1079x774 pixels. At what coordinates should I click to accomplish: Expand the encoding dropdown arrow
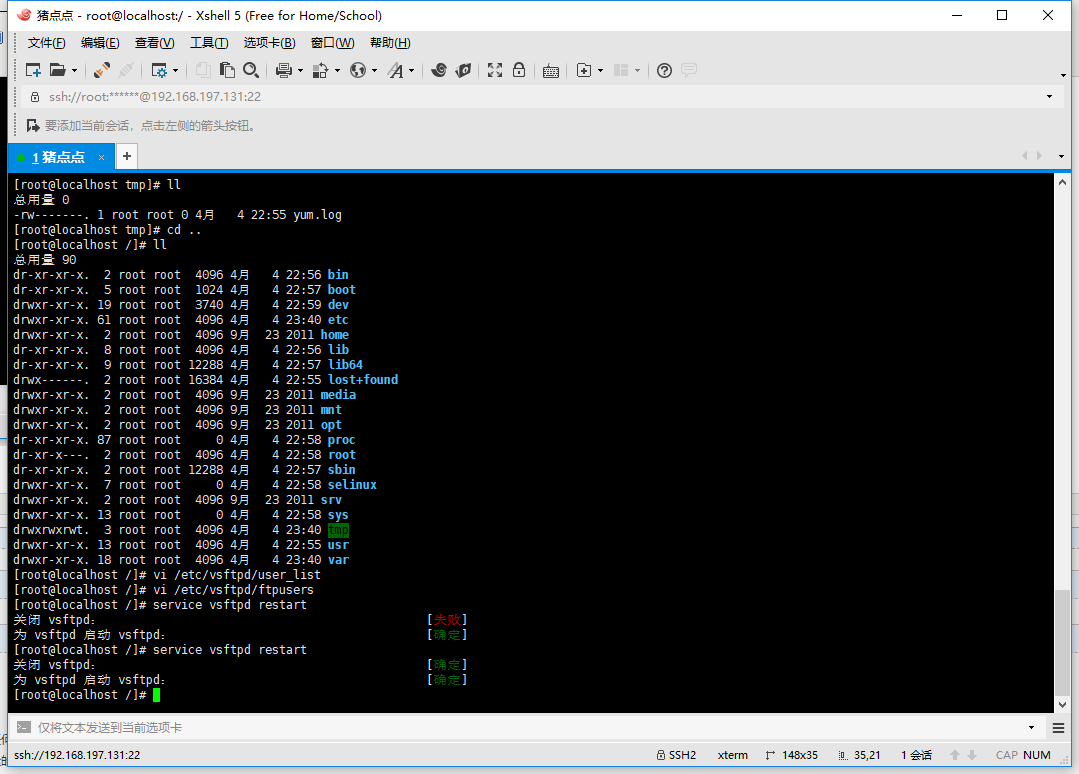point(374,71)
